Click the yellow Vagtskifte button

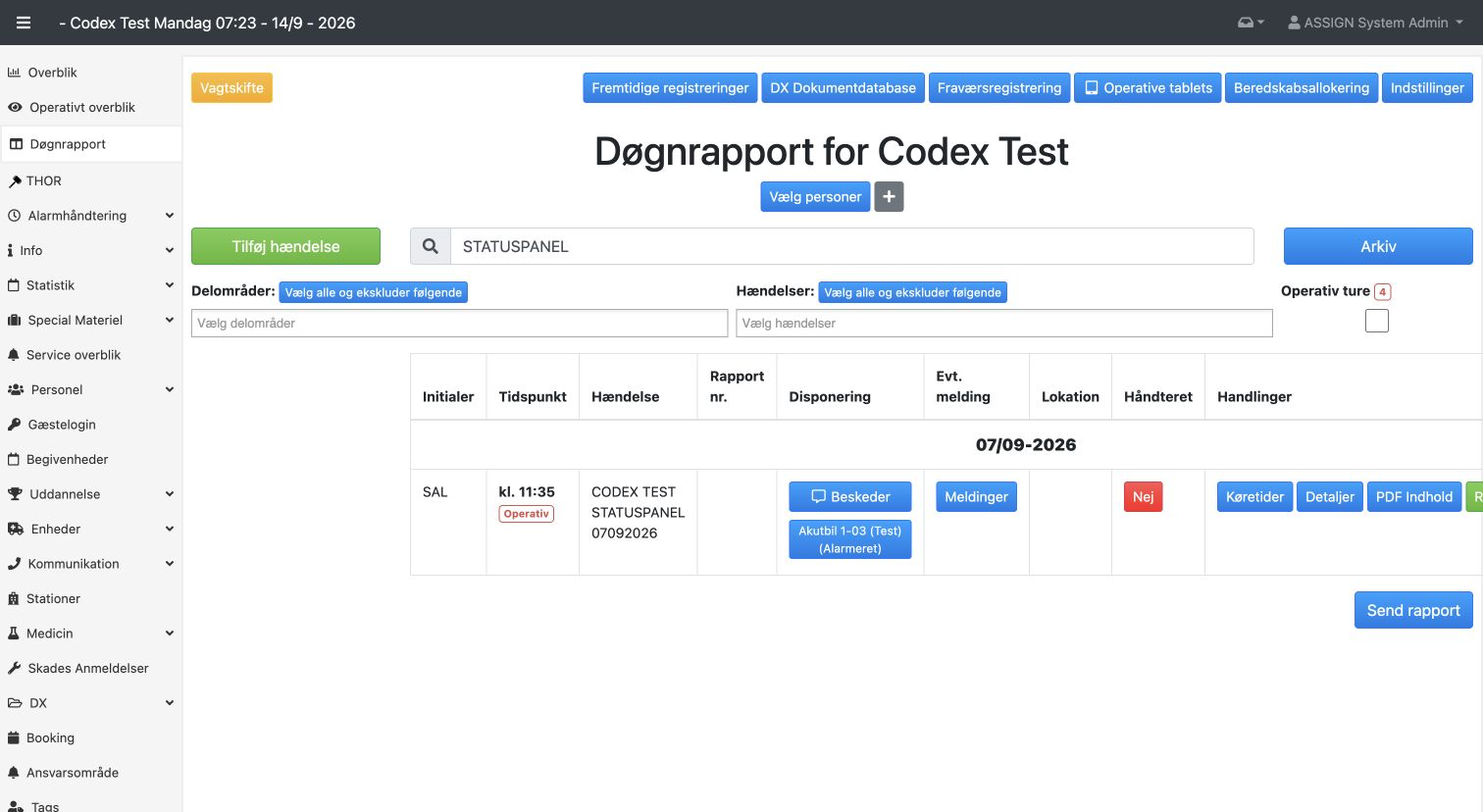(x=231, y=87)
